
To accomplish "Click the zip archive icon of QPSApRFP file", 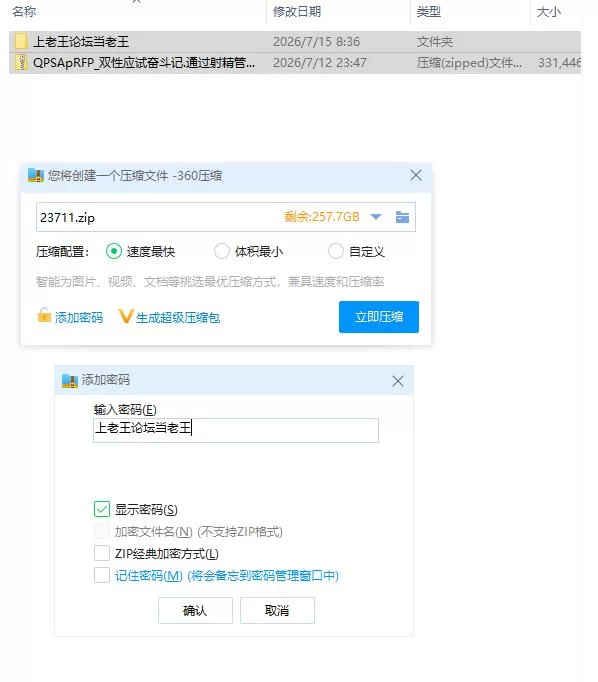I will (x=21, y=62).
